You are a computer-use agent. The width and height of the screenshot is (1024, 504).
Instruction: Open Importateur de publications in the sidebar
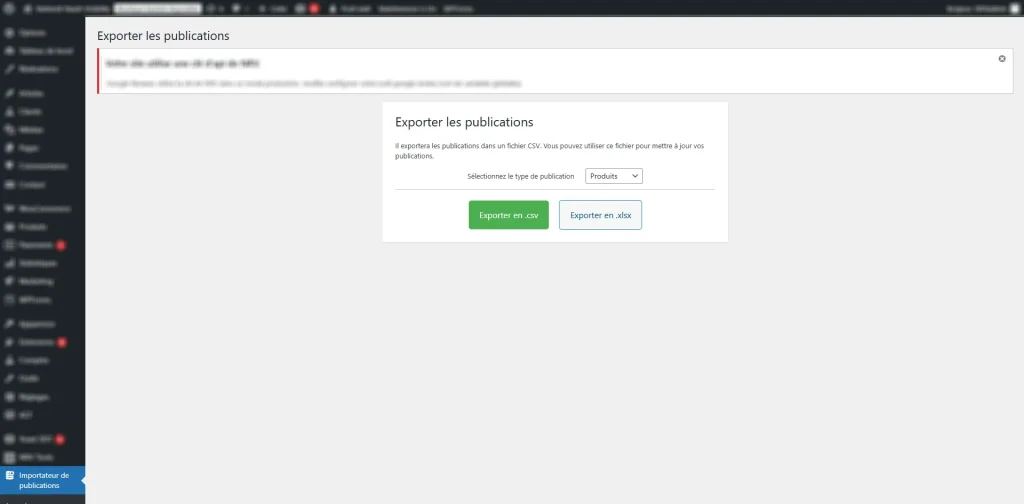pos(42,480)
